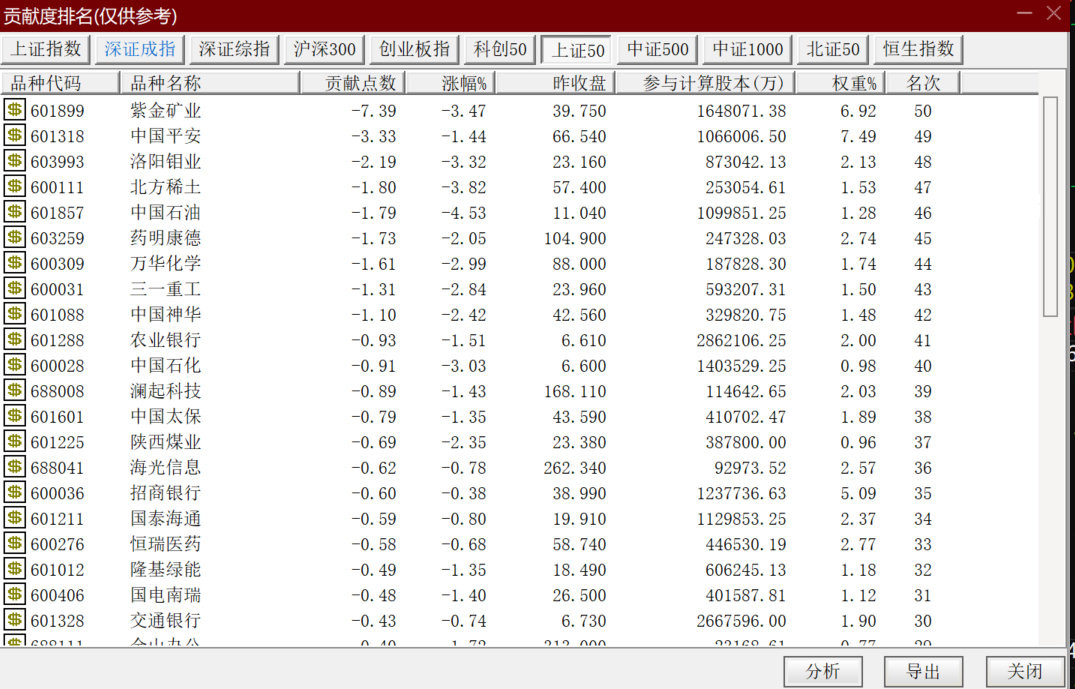This screenshot has height=689, width=1075.
Task: Click the change value -4.53
Action: click(463, 213)
